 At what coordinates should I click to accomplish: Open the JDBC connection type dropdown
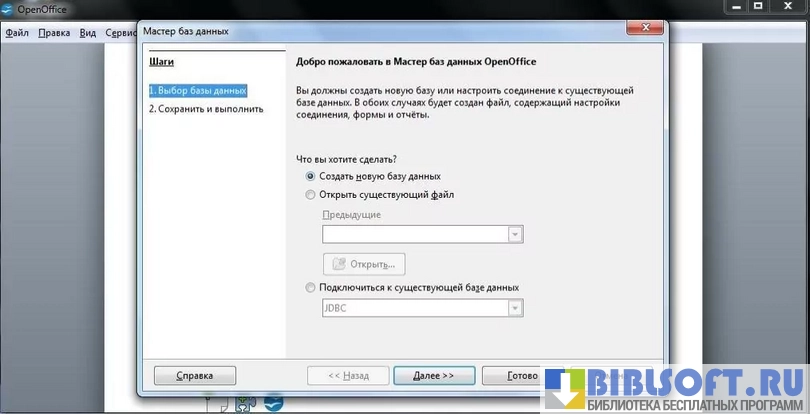(x=515, y=309)
